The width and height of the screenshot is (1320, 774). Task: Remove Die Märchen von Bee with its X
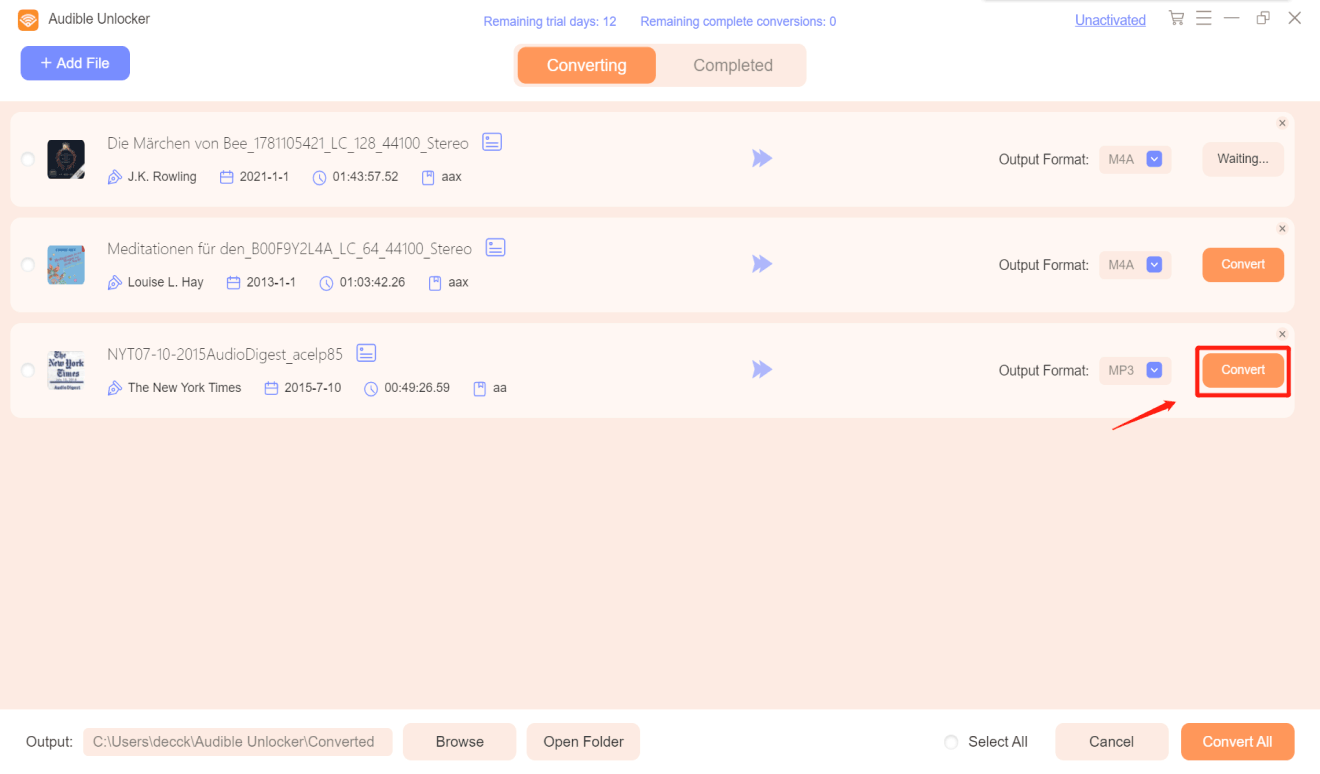(x=1282, y=123)
